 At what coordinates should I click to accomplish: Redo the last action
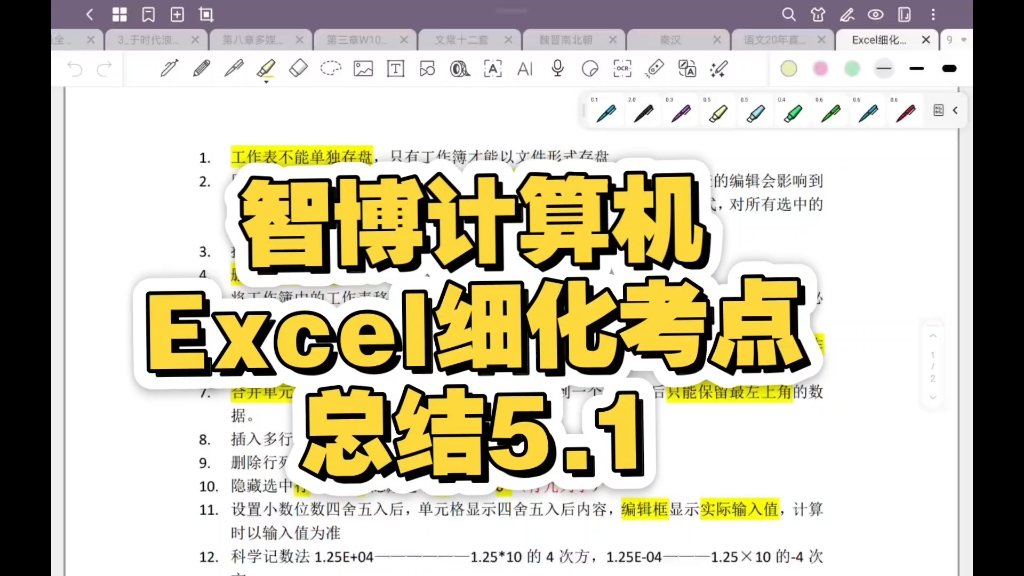104,69
